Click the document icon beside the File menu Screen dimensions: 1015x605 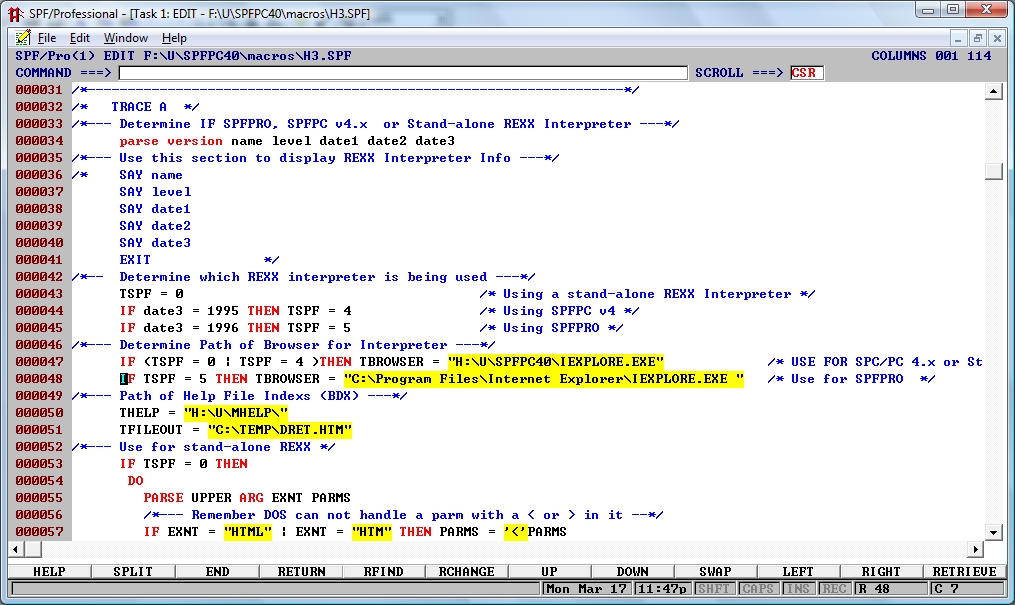tap(23, 38)
